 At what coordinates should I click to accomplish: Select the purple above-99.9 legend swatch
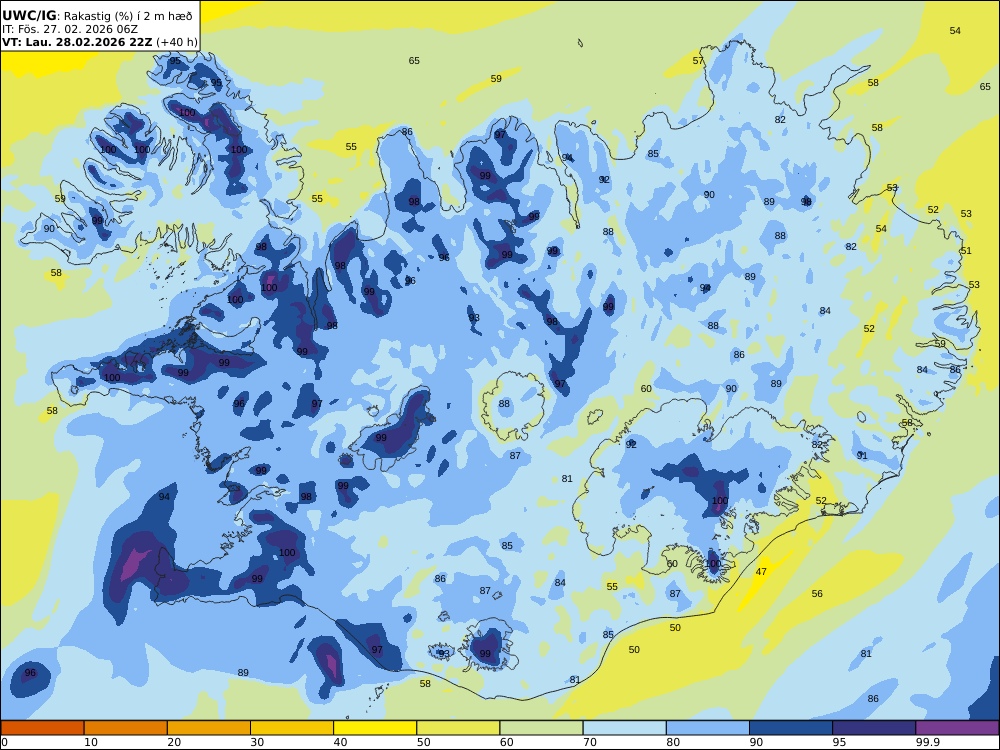pos(957,728)
